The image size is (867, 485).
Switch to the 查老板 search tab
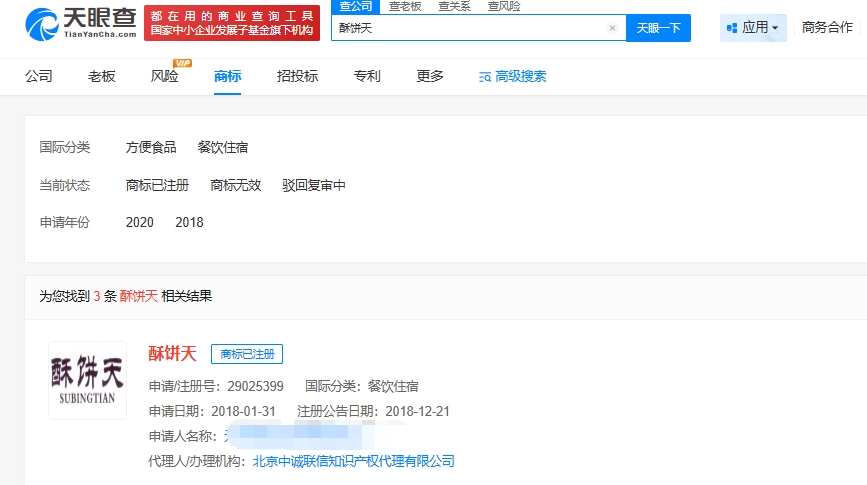pos(405,6)
